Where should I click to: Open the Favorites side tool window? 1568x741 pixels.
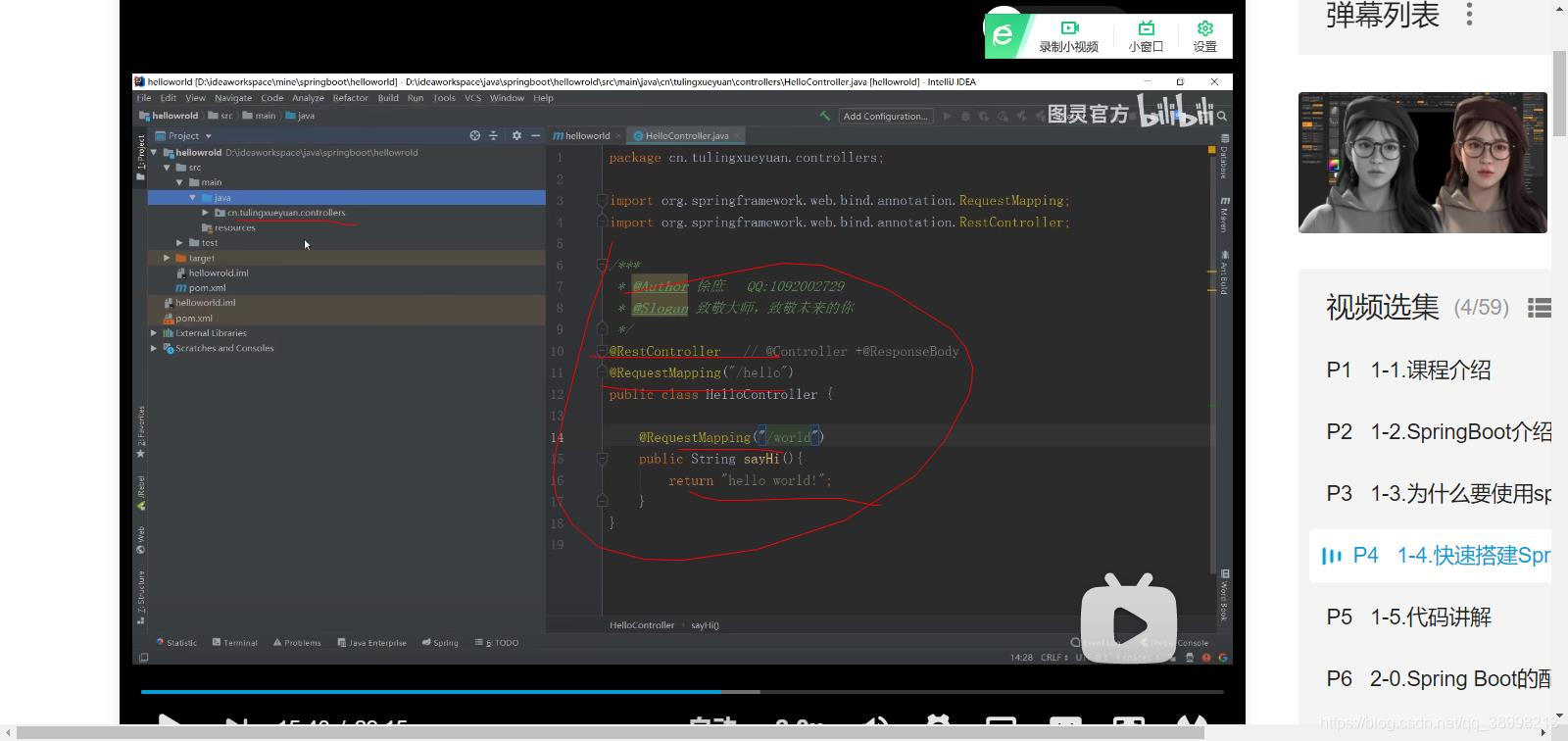pos(141,431)
